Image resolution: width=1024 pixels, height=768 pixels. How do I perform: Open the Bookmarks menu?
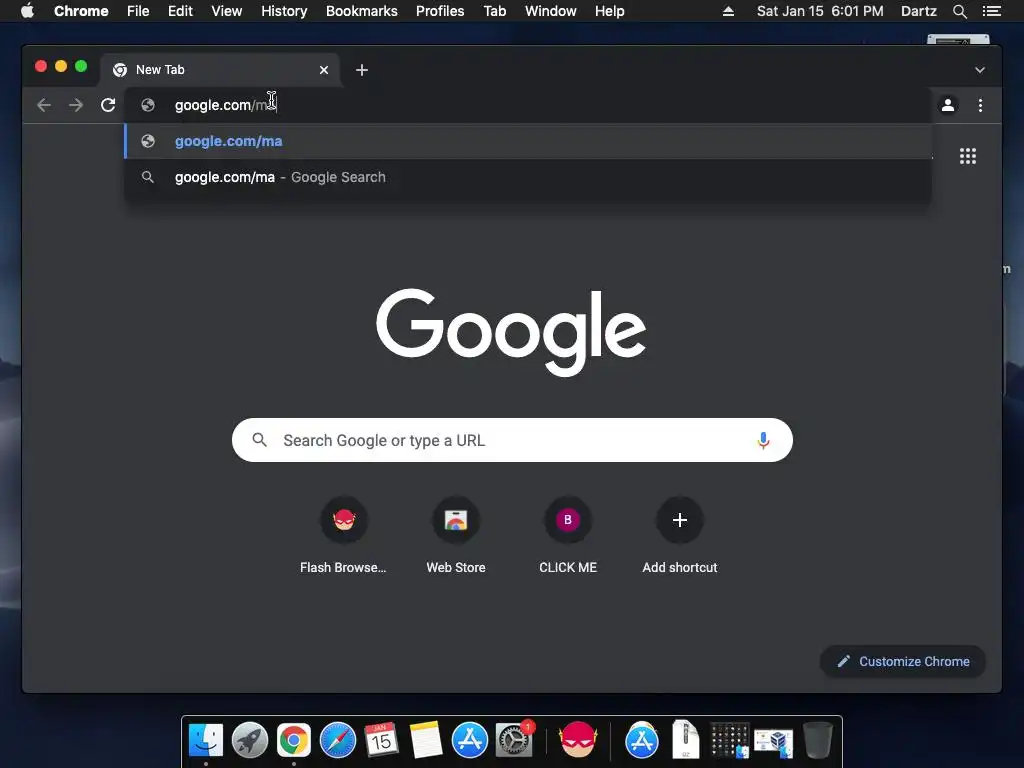coord(362,11)
